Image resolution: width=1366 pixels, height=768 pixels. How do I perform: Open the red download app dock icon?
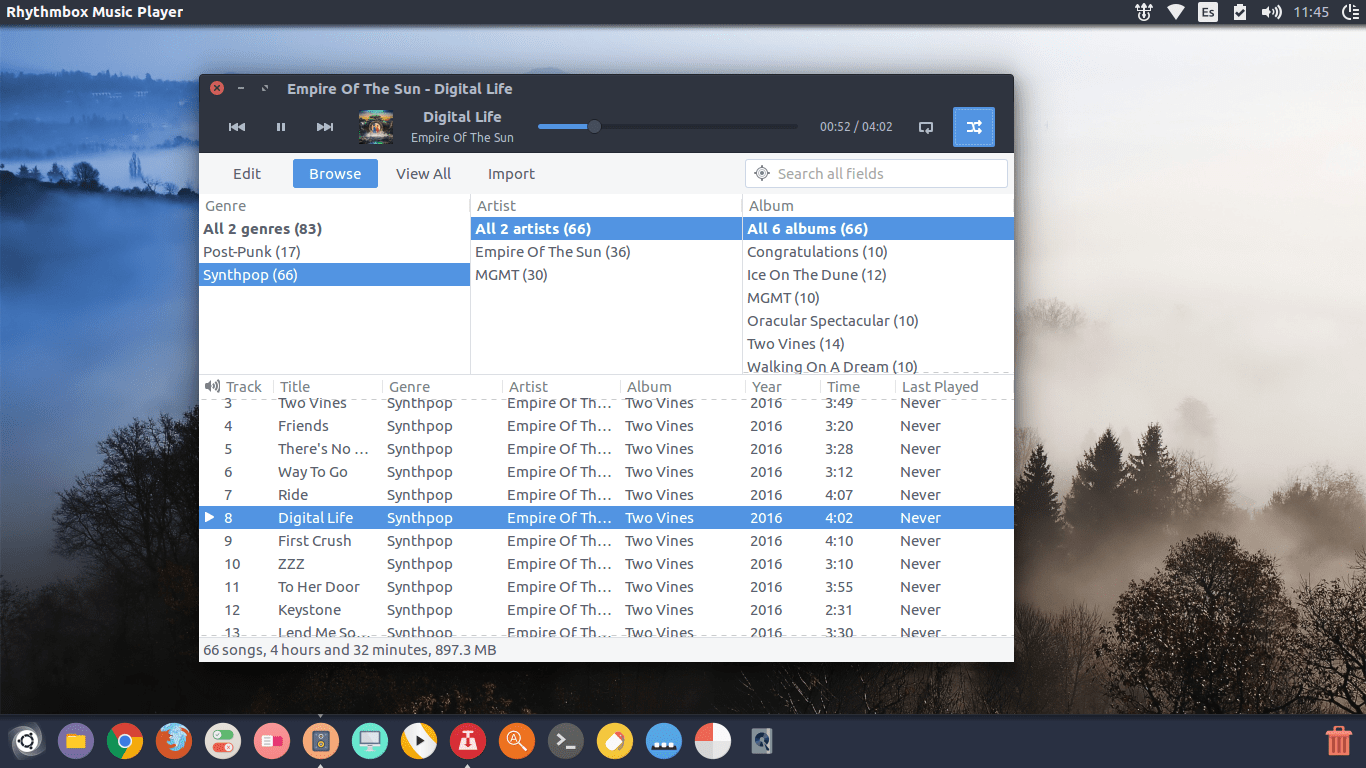pos(468,741)
